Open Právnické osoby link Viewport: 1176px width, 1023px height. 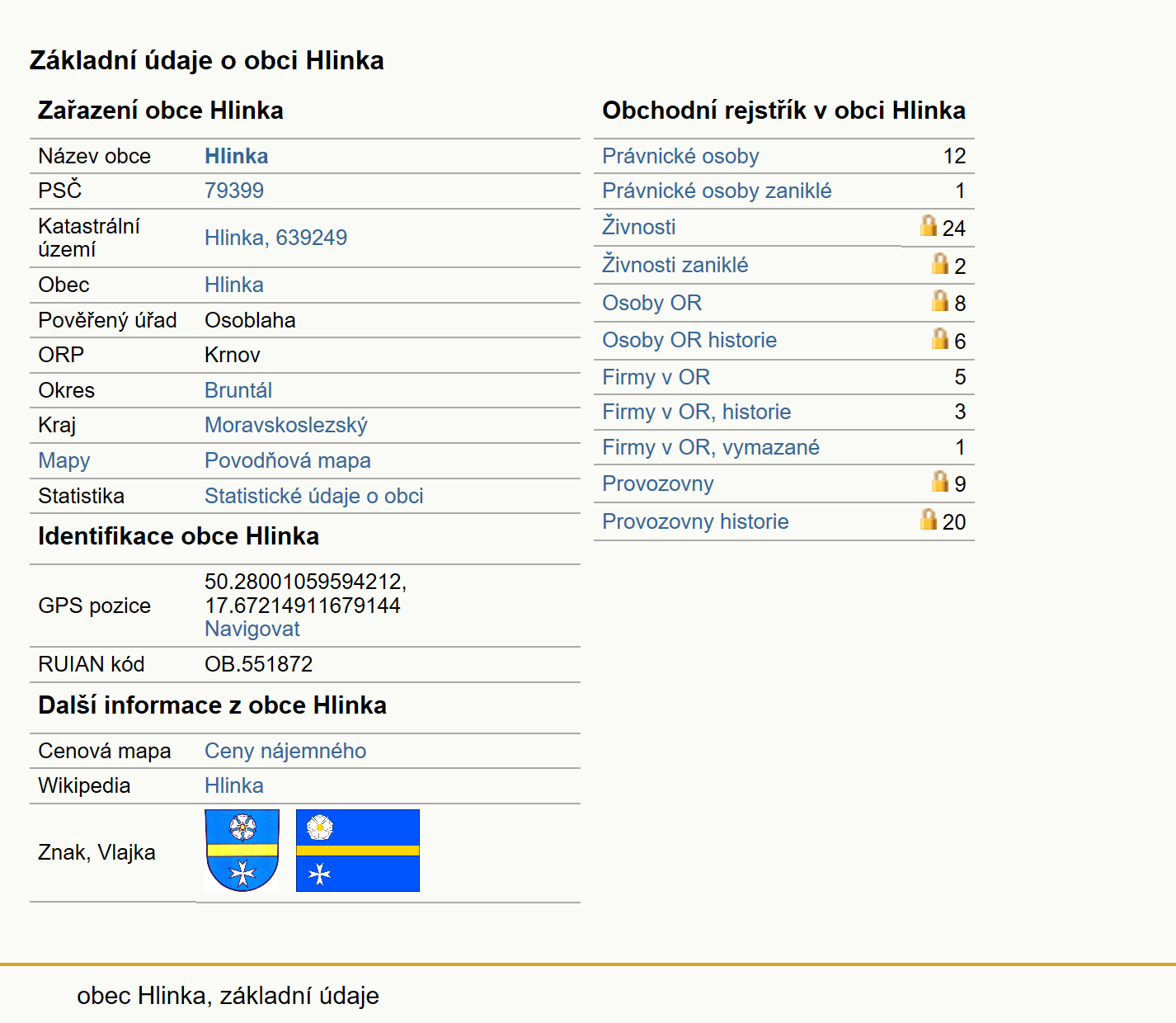[x=680, y=156]
